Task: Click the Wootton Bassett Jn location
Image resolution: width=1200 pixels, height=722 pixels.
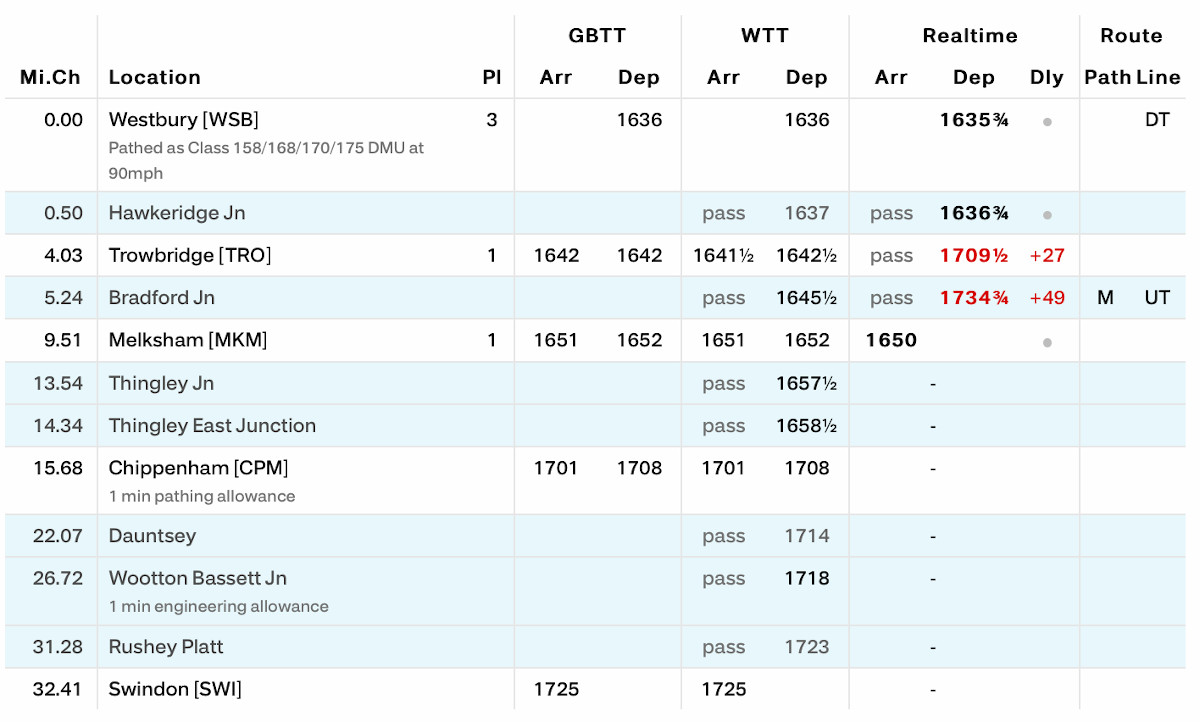Action: coord(197,578)
